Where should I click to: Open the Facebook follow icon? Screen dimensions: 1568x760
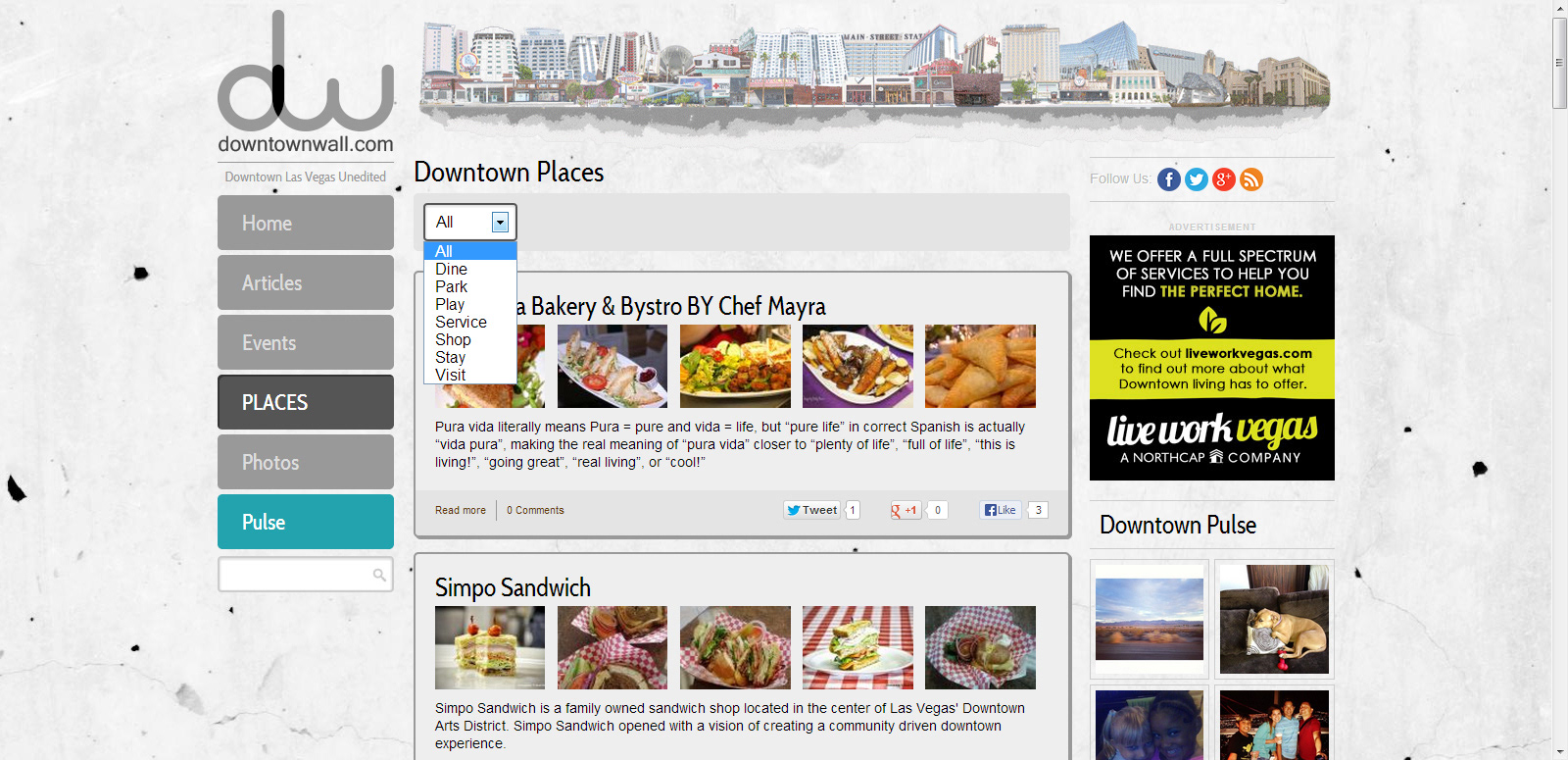[1168, 179]
